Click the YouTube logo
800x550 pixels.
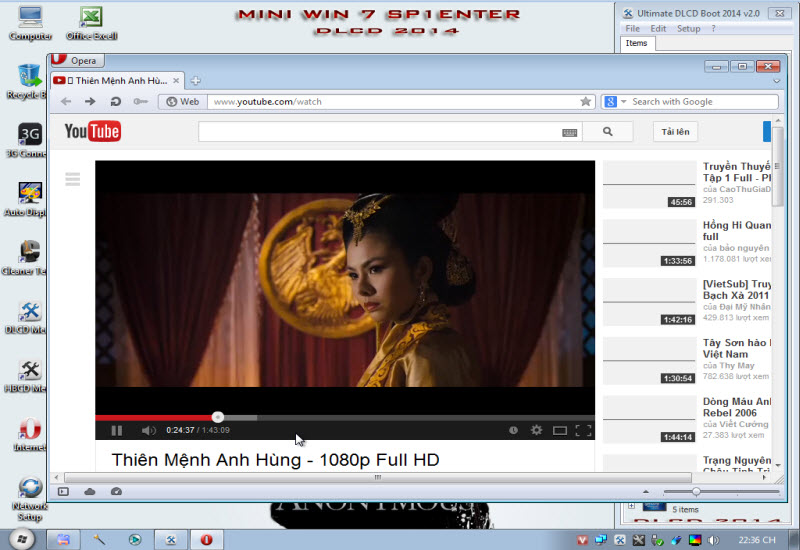[92, 131]
